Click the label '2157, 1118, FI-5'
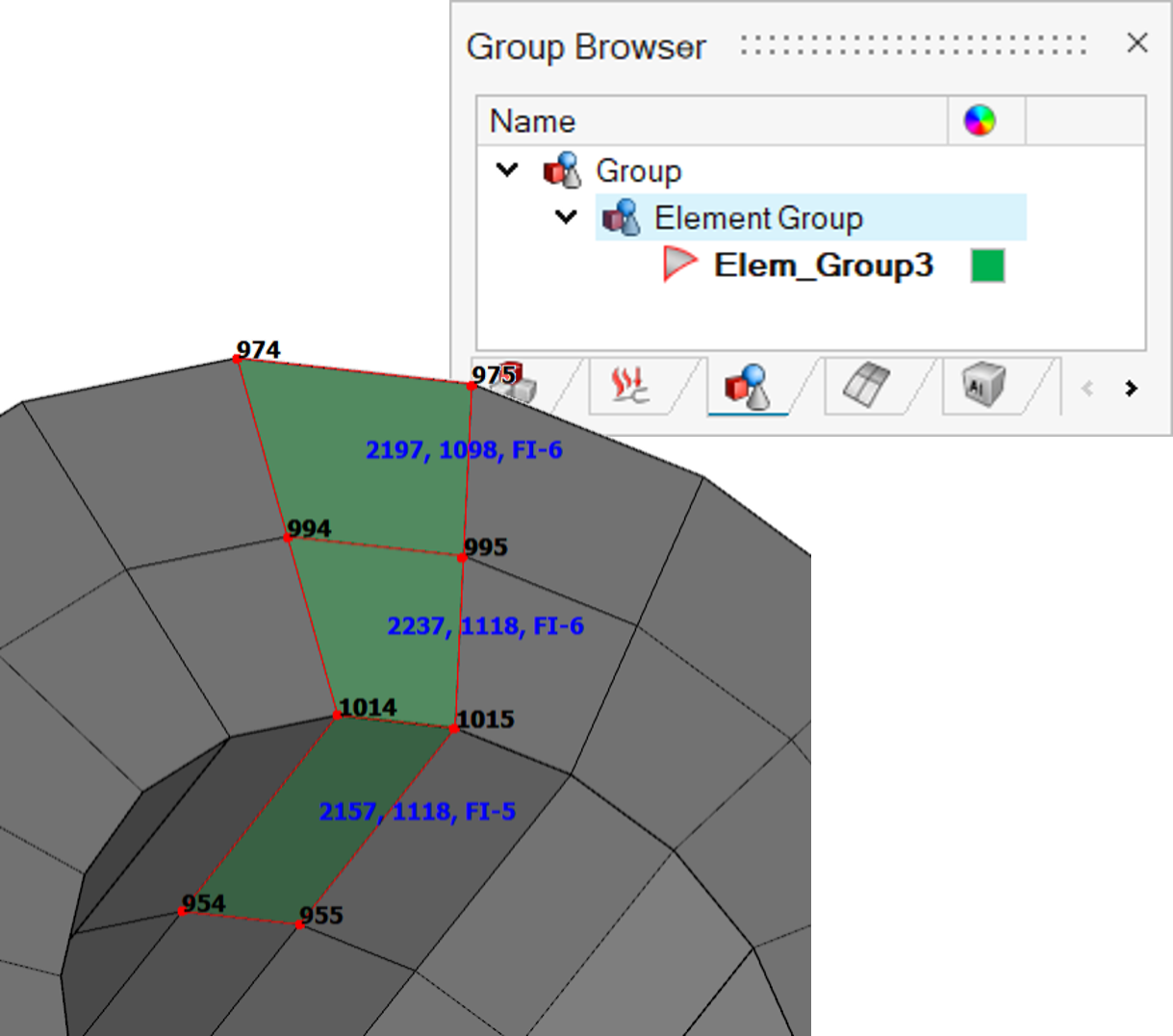The height and width of the screenshot is (1036, 1173). [418, 812]
